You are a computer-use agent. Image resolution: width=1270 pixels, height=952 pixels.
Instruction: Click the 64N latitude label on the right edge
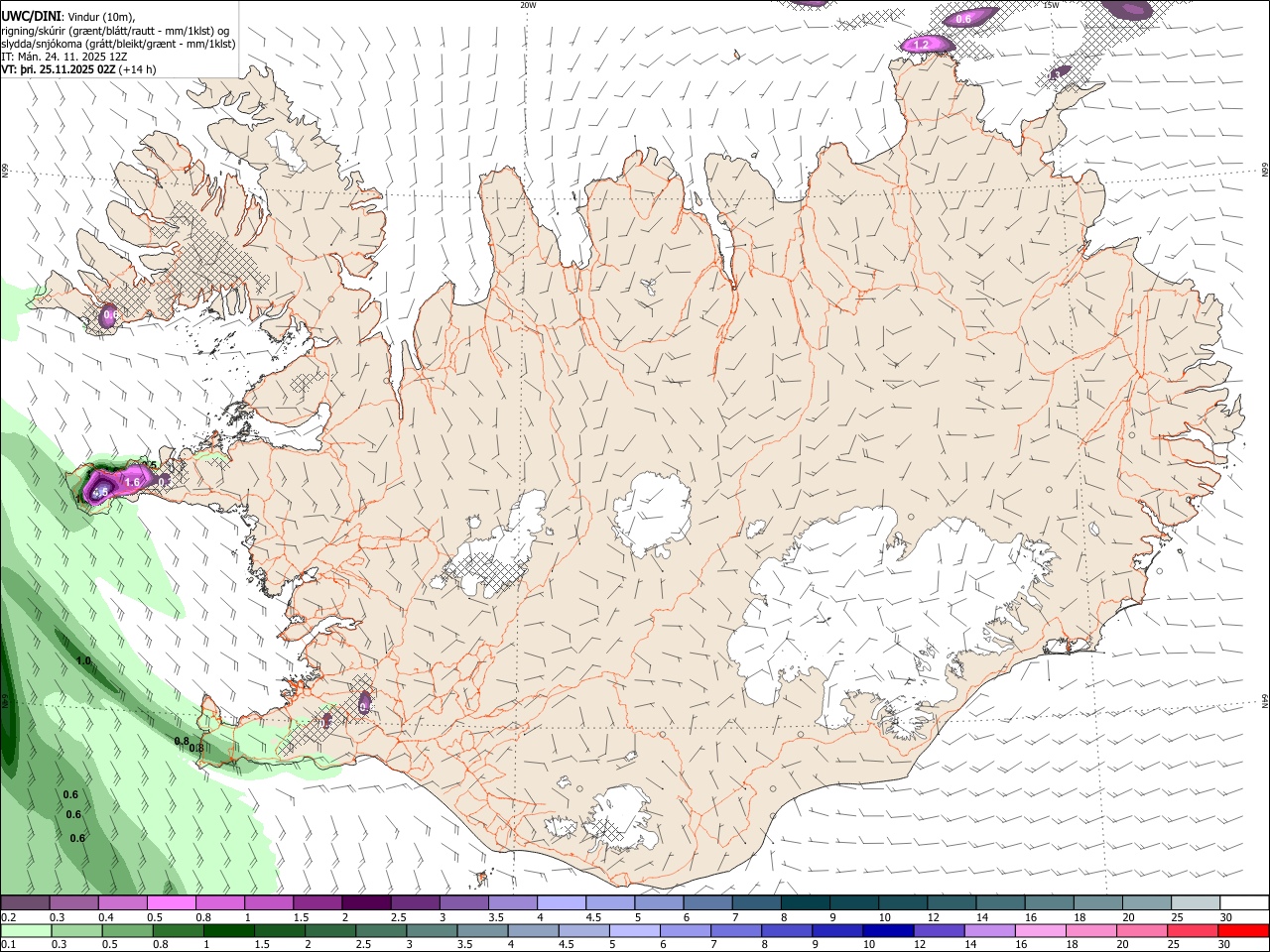(1265, 700)
